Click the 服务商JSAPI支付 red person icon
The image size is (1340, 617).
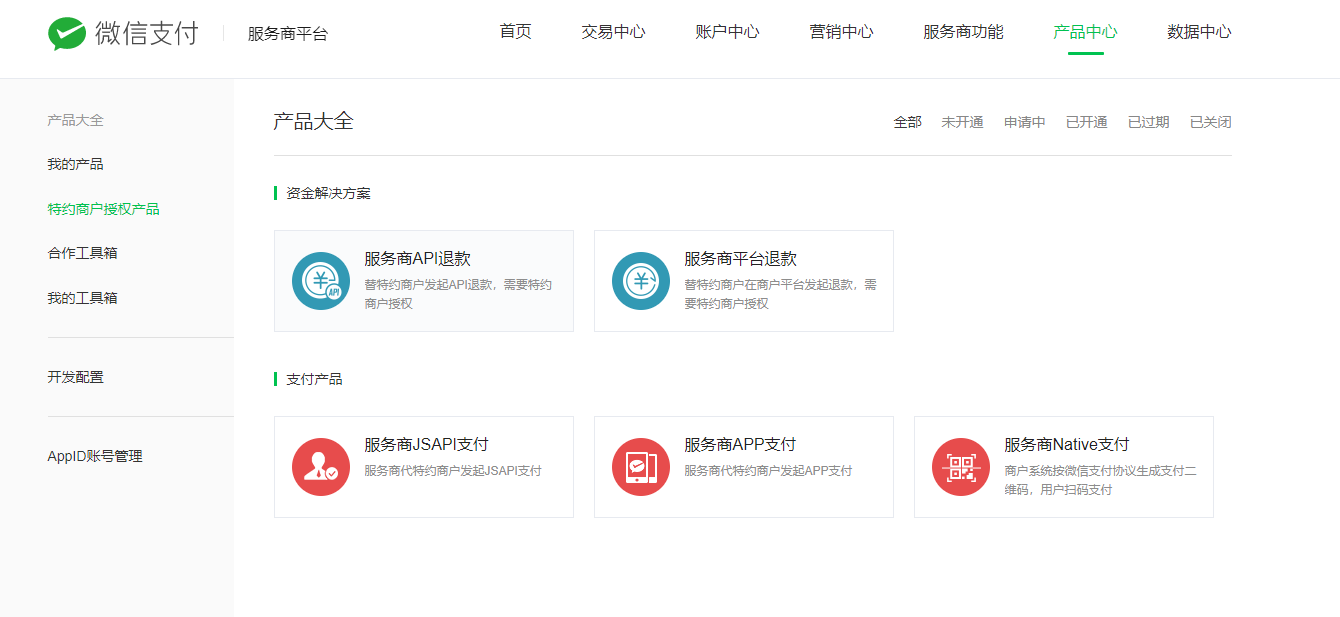tap(321, 467)
